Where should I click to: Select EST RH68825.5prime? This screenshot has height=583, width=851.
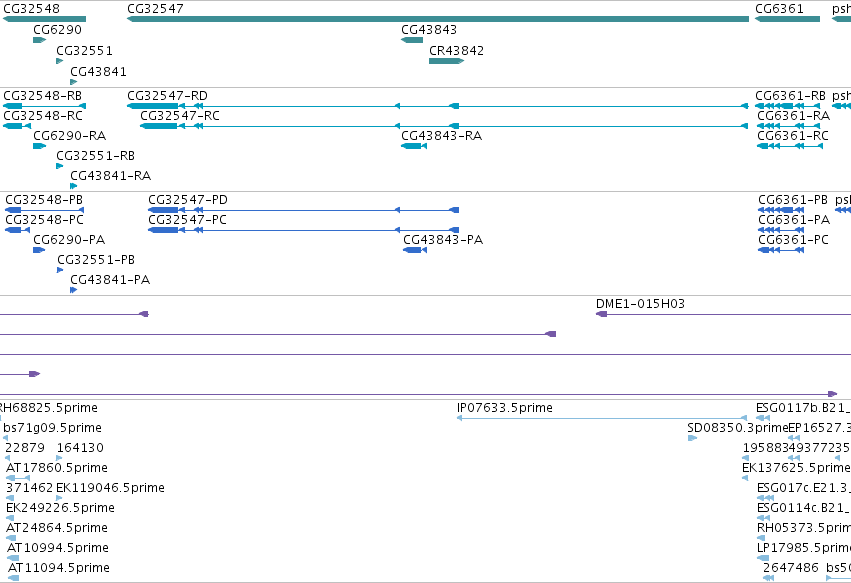[48, 408]
